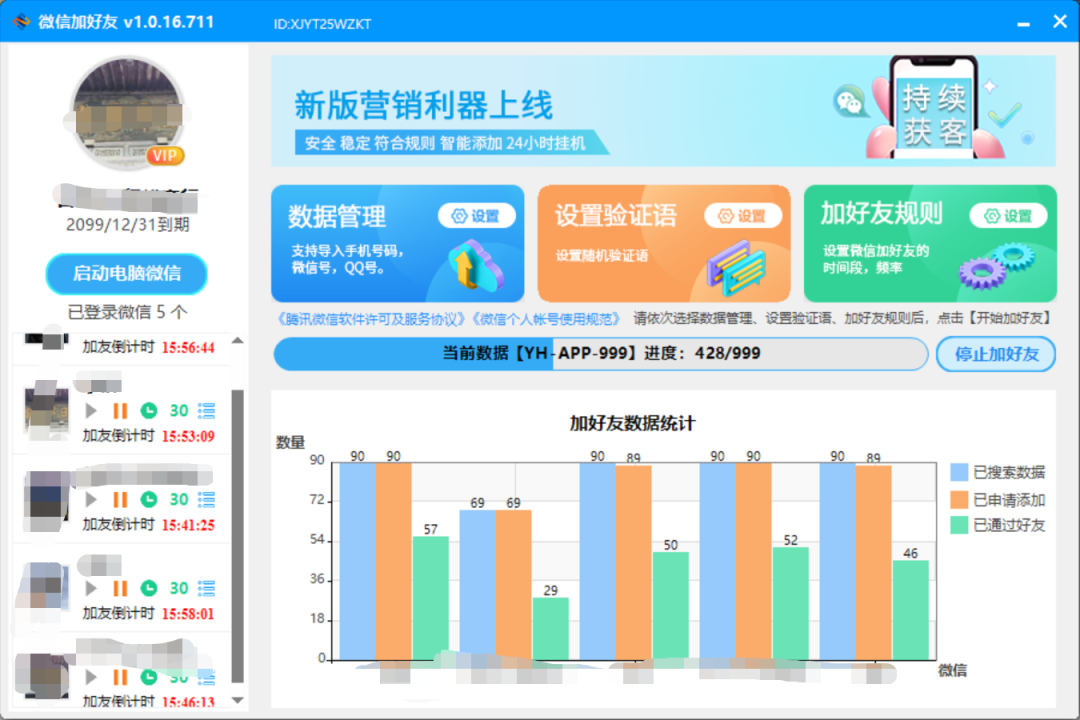Click green clock icon in 15:53:09 row
The height and width of the screenshot is (720, 1080).
149,411
